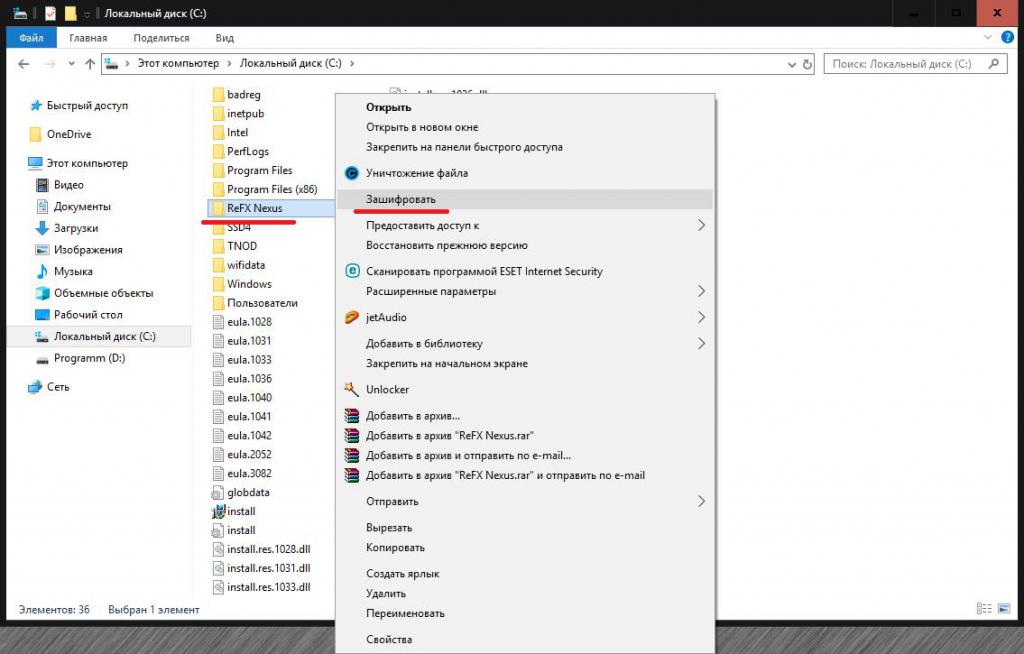This screenshot has width=1024, height=654.
Task: Select Переименовать menu entry
Action: click(x=525, y=613)
